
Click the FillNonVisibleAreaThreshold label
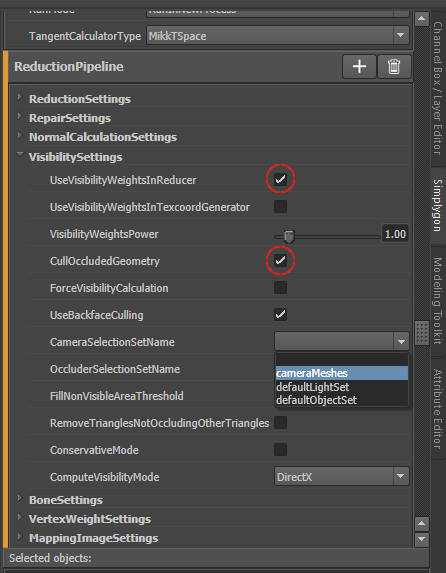117,396
